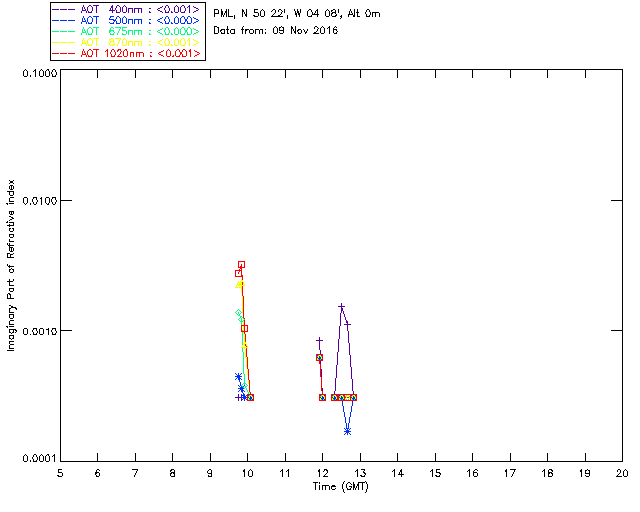Select the AOT 400nm legend entry
The image size is (640, 512).
[x=127, y=9]
